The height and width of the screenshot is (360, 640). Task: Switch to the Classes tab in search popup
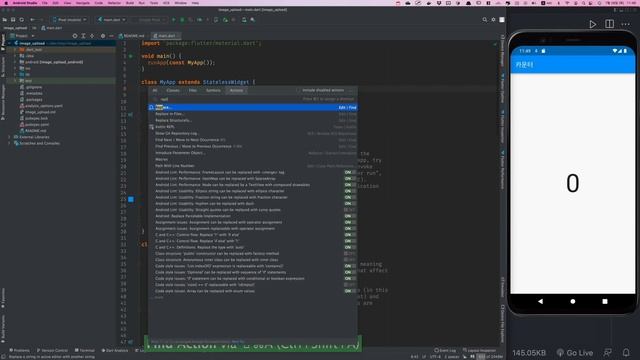[173, 90]
